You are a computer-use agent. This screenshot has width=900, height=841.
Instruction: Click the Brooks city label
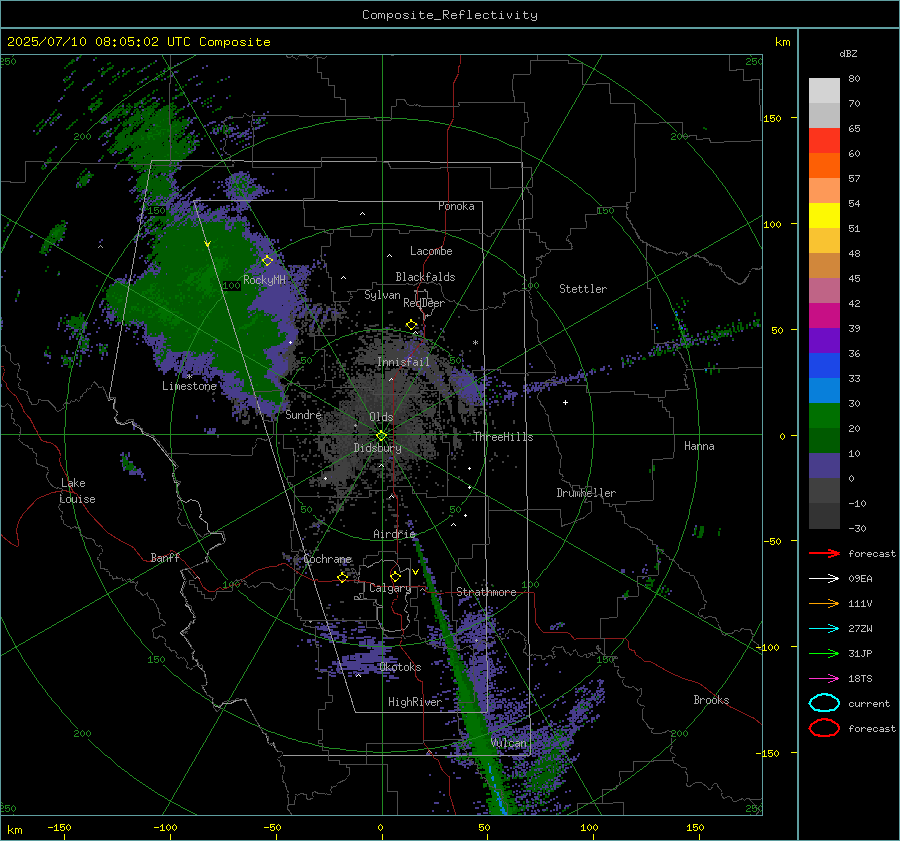[x=711, y=700]
